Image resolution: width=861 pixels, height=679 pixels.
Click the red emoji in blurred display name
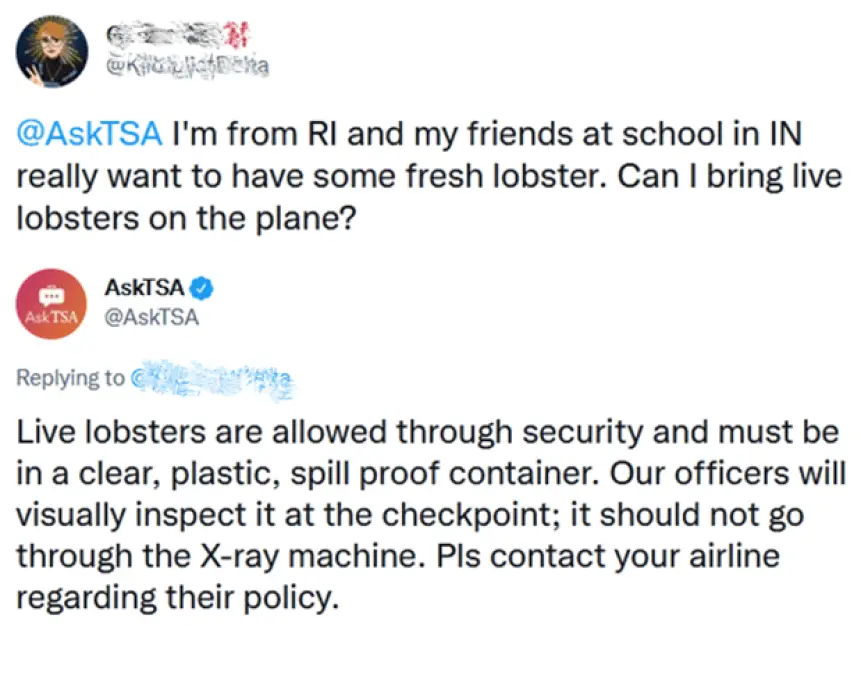coord(238,36)
